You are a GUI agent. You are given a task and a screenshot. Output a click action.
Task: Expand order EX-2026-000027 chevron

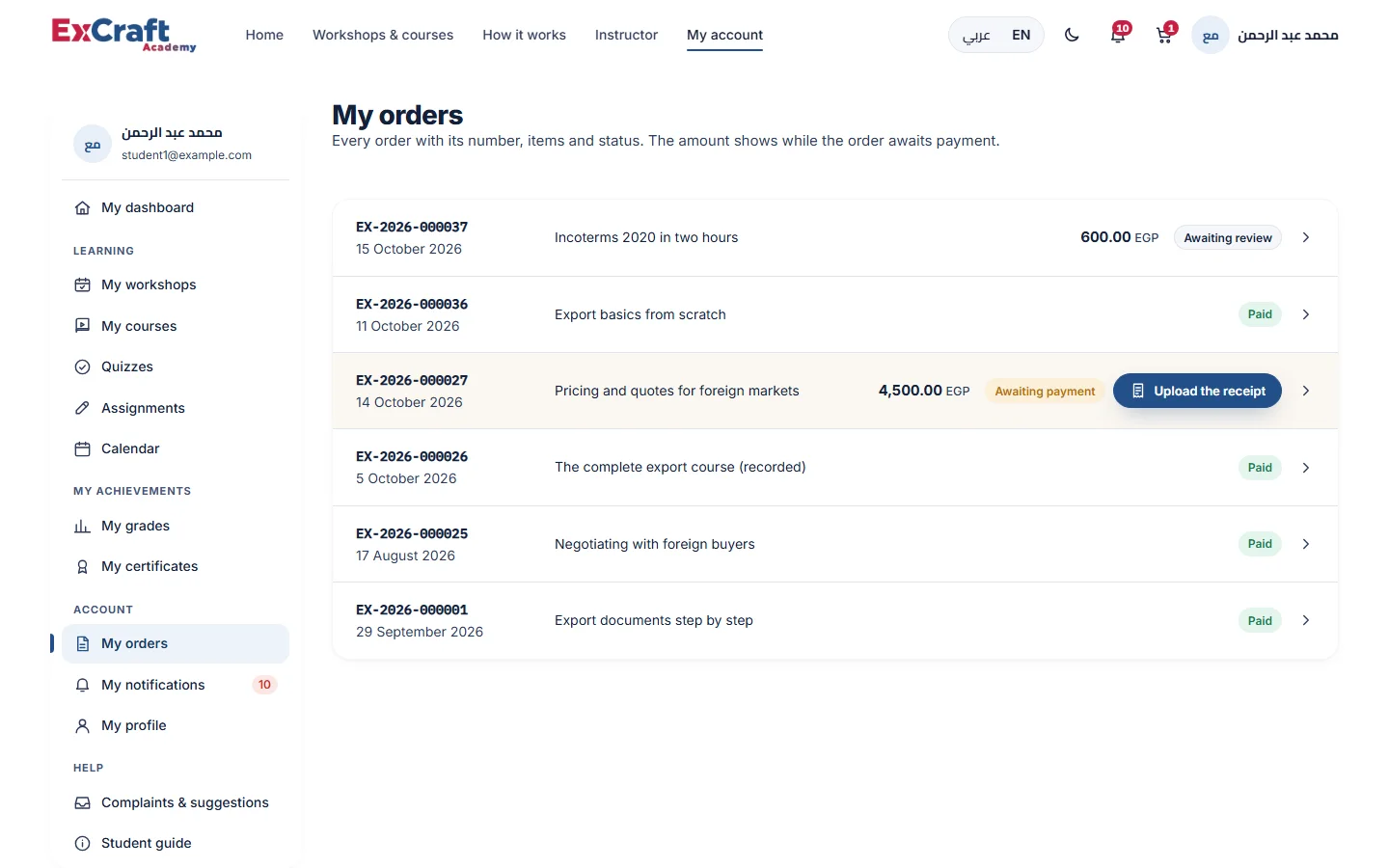(1306, 391)
